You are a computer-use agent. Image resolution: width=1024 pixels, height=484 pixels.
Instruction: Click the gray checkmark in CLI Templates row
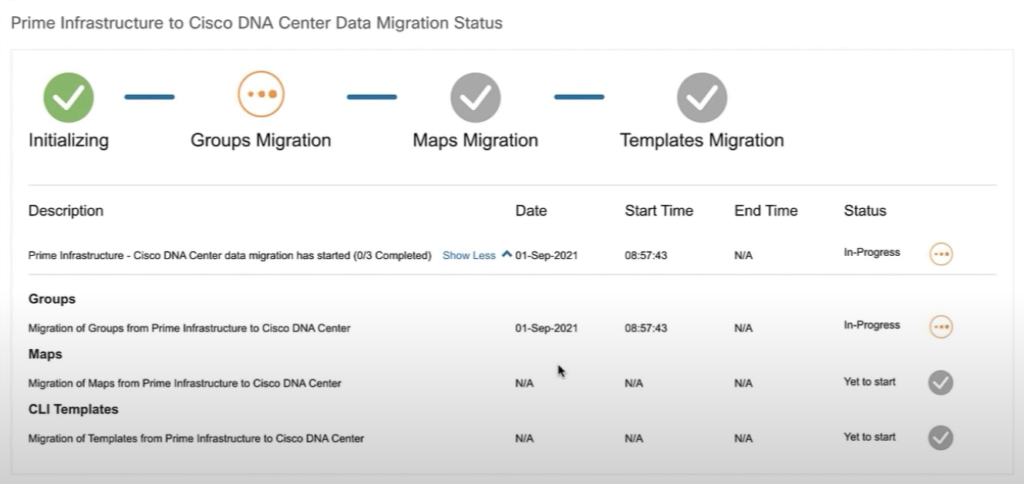tap(940, 438)
